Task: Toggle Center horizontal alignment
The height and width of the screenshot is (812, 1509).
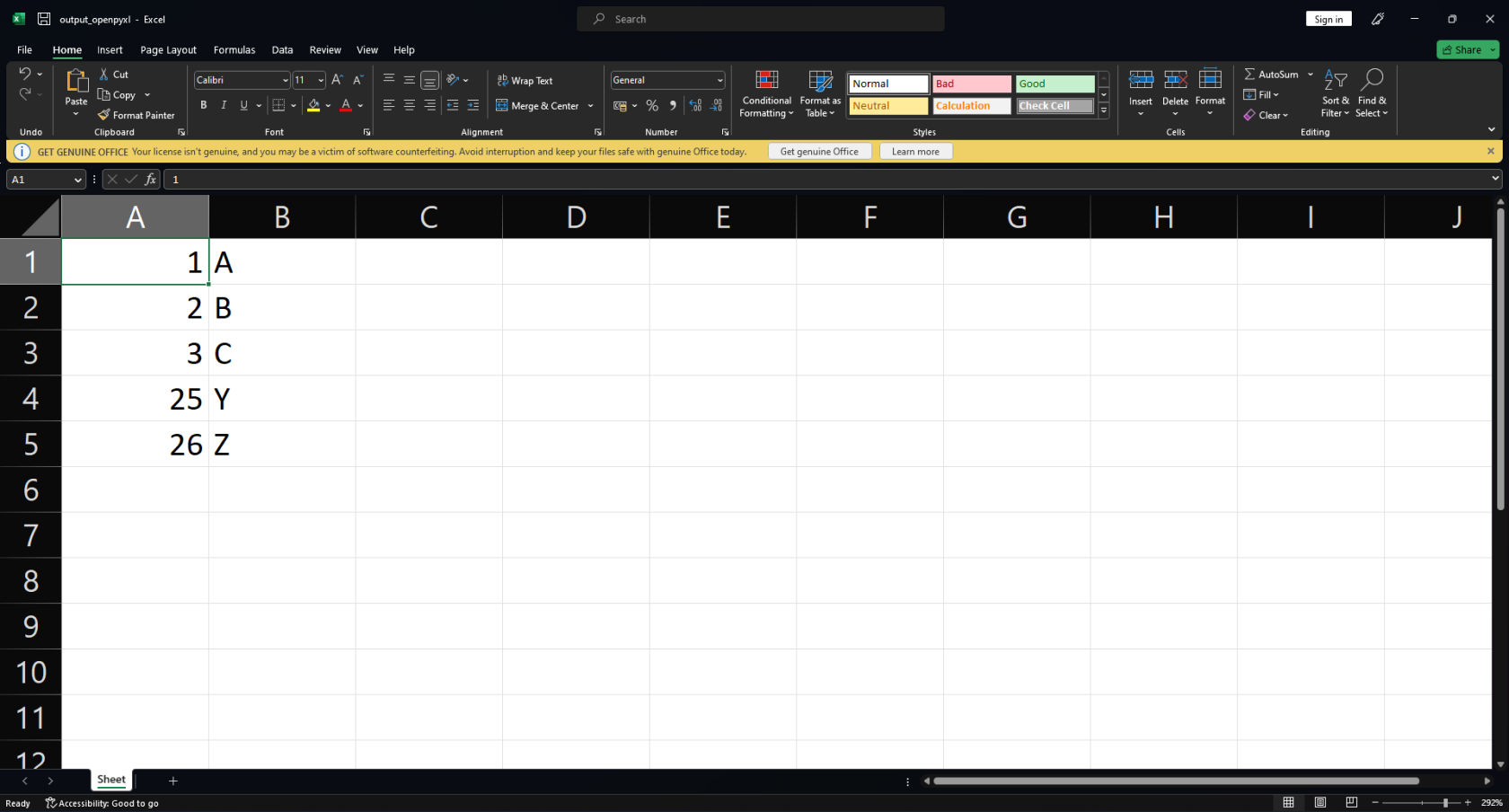Action: [x=410, y=105]
